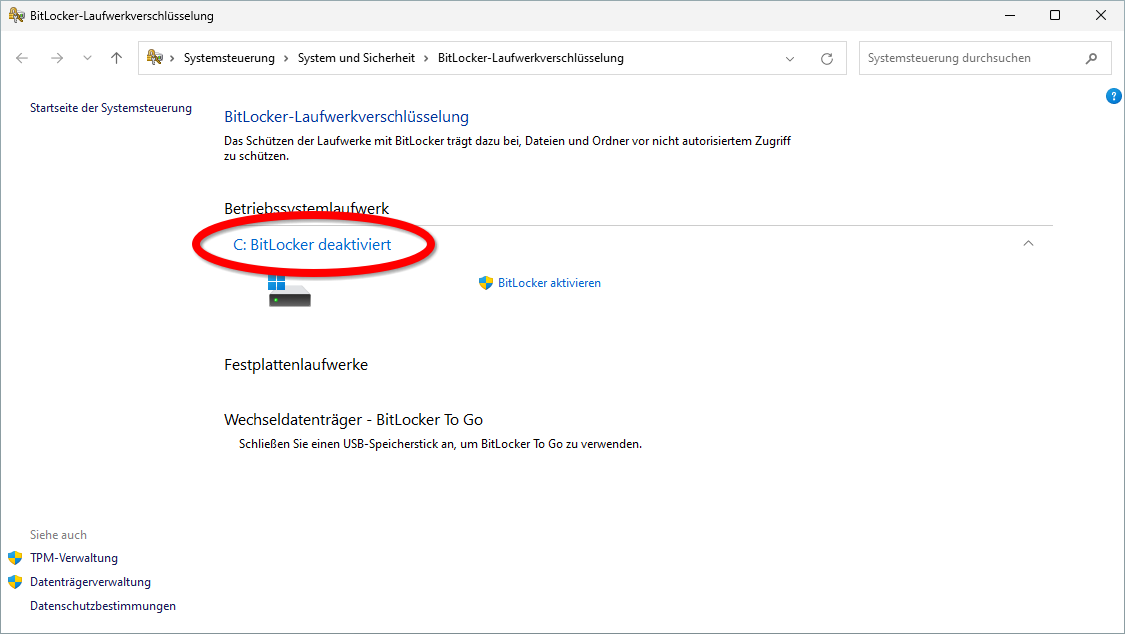Open the recent pages dropdown beside forward arrow
Screen dimensions: 1125x634
coord(87,58)
